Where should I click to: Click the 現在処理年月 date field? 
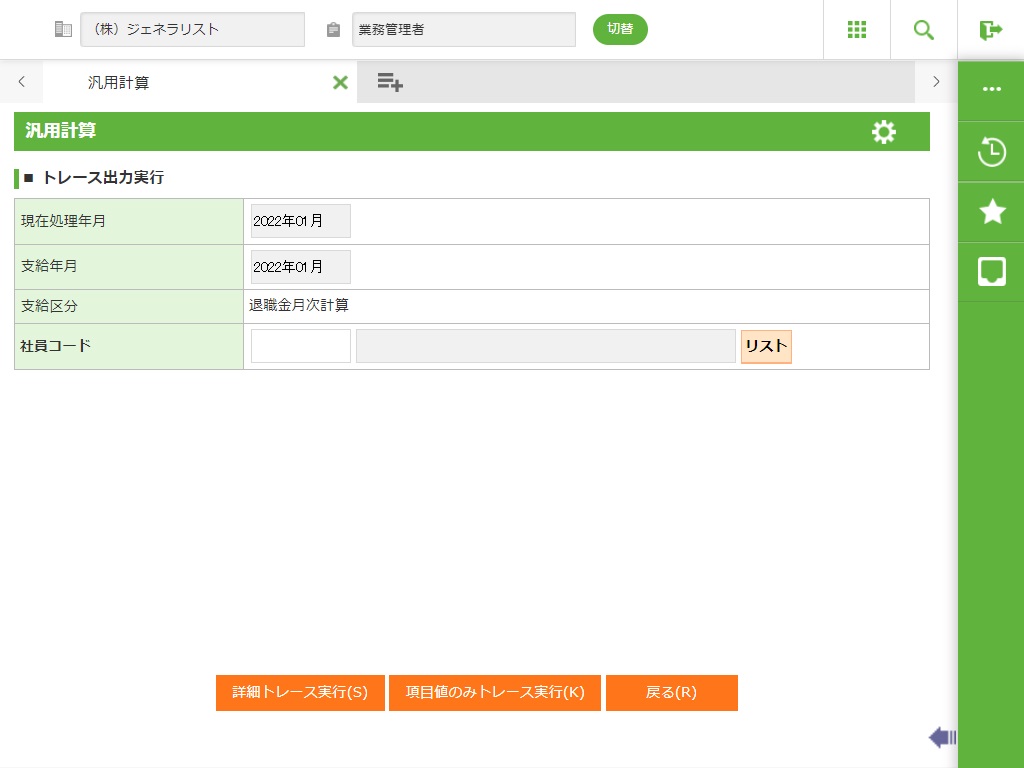click(x=301, y=221)
